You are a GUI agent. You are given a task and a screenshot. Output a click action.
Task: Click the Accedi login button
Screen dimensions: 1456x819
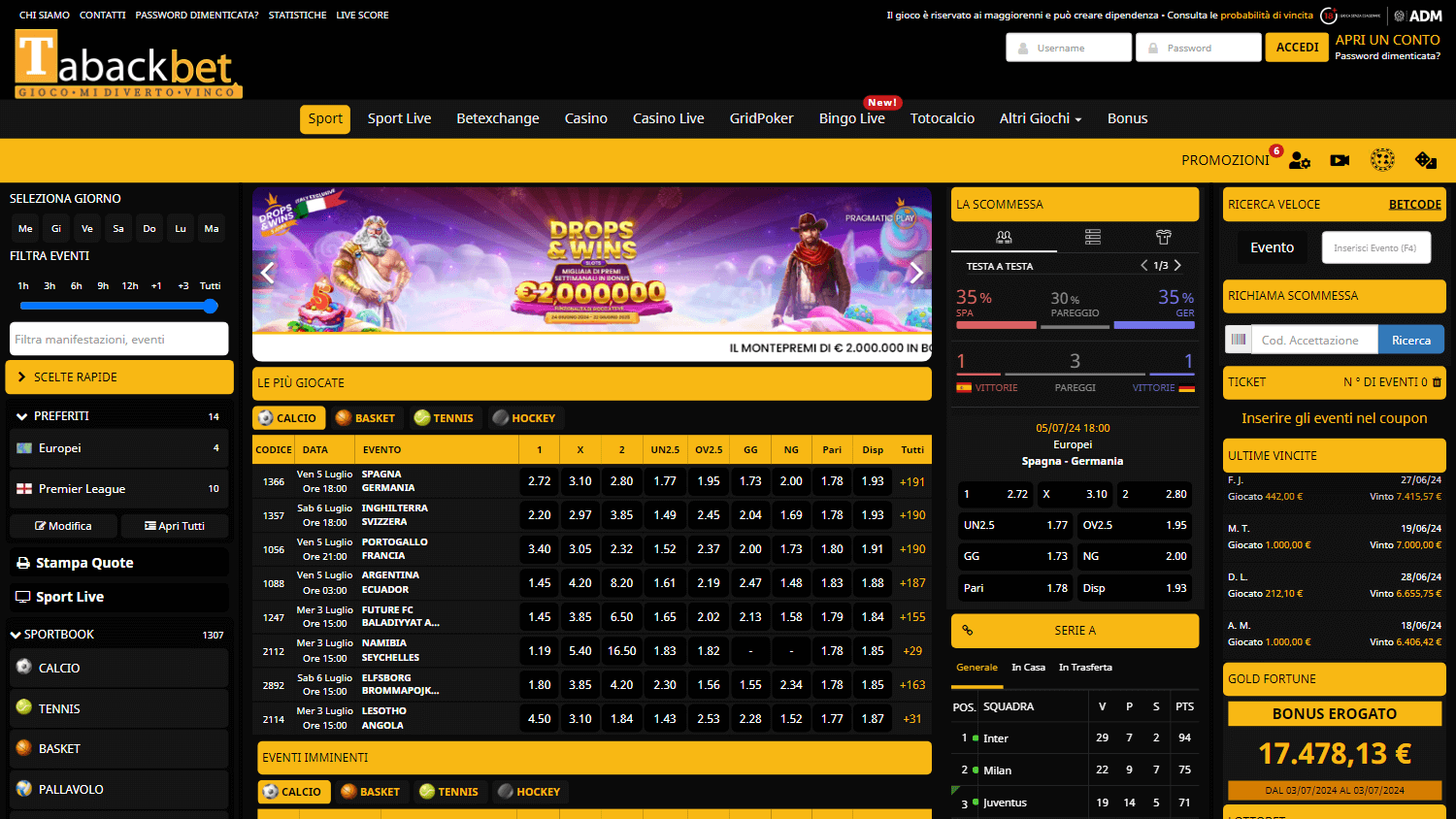[1297, 48]
